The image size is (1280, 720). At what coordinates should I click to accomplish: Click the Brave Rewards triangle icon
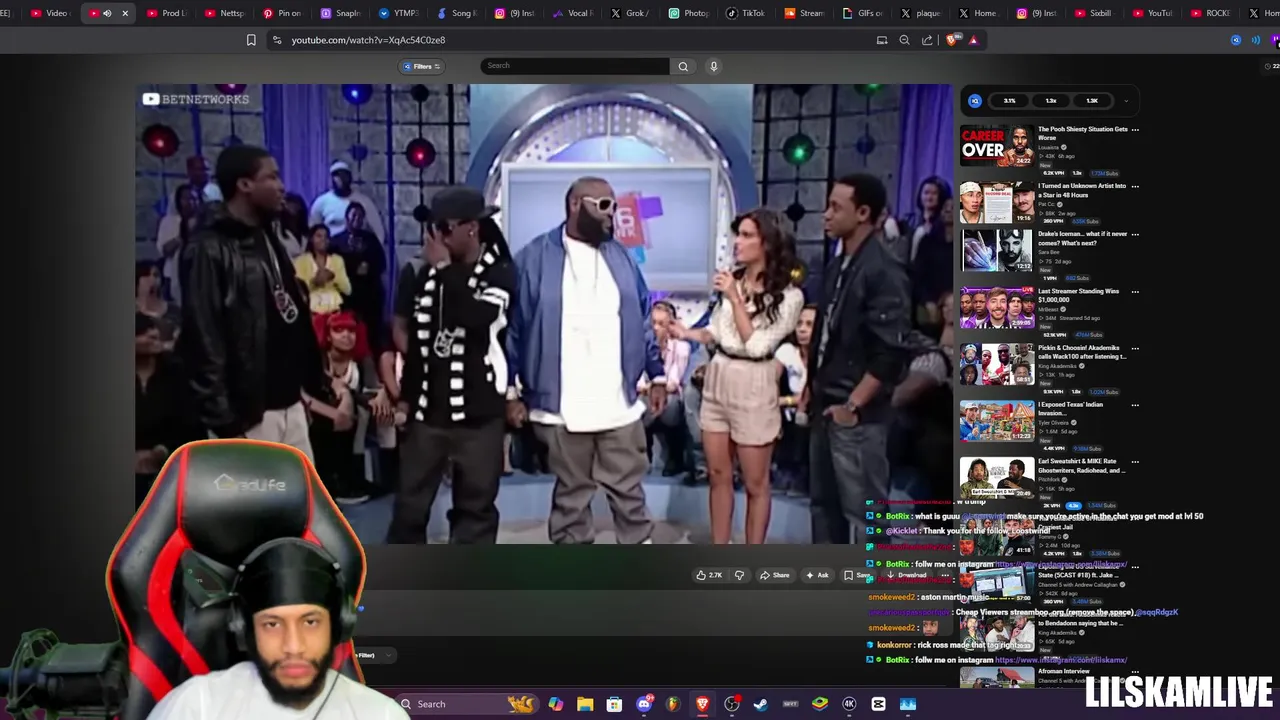[x=973, y=40]
